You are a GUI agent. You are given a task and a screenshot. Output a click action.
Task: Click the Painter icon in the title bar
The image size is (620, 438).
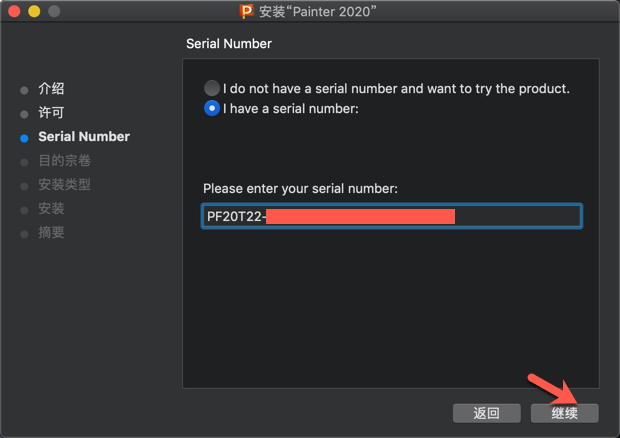[x=247, y=11]
